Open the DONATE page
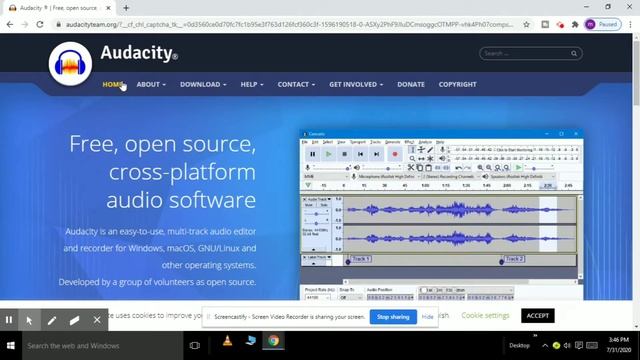This screenshot has height=360, width=640. pyautogui.click(x=411, y=84)
